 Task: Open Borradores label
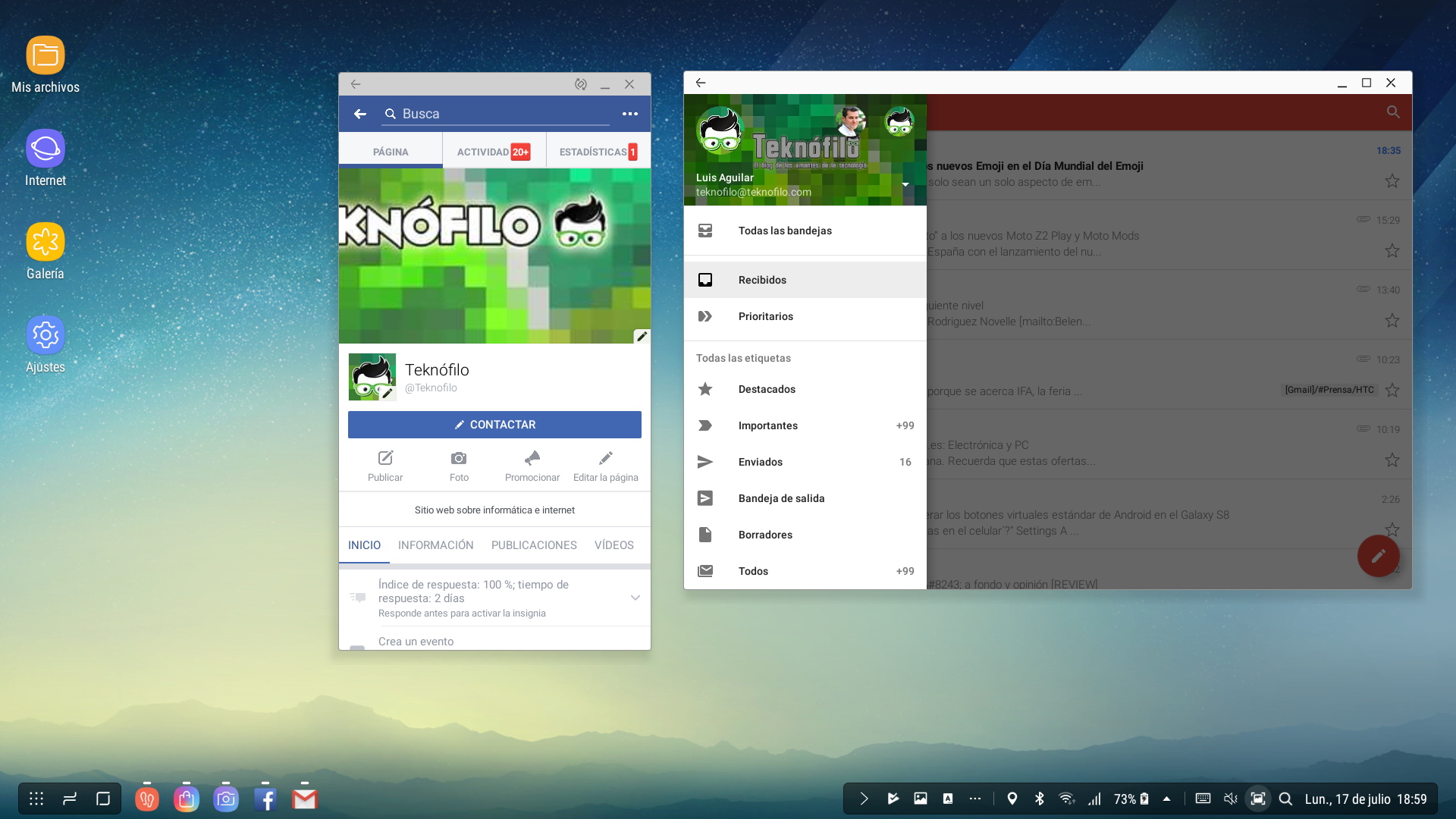click(805, 535)
